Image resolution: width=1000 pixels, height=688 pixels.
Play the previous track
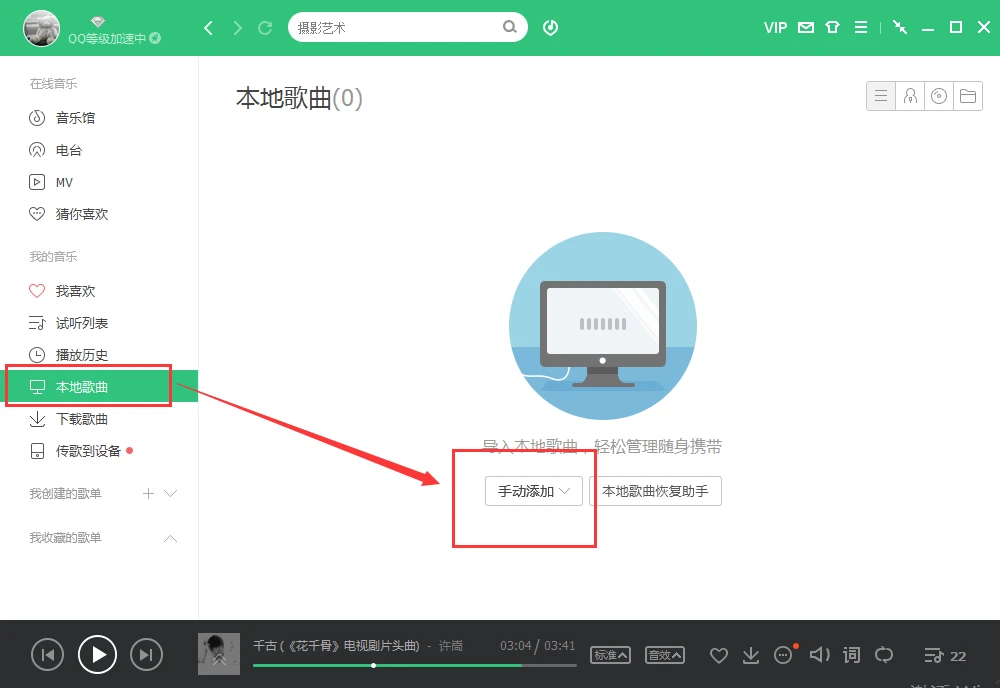tap(47, 655)
